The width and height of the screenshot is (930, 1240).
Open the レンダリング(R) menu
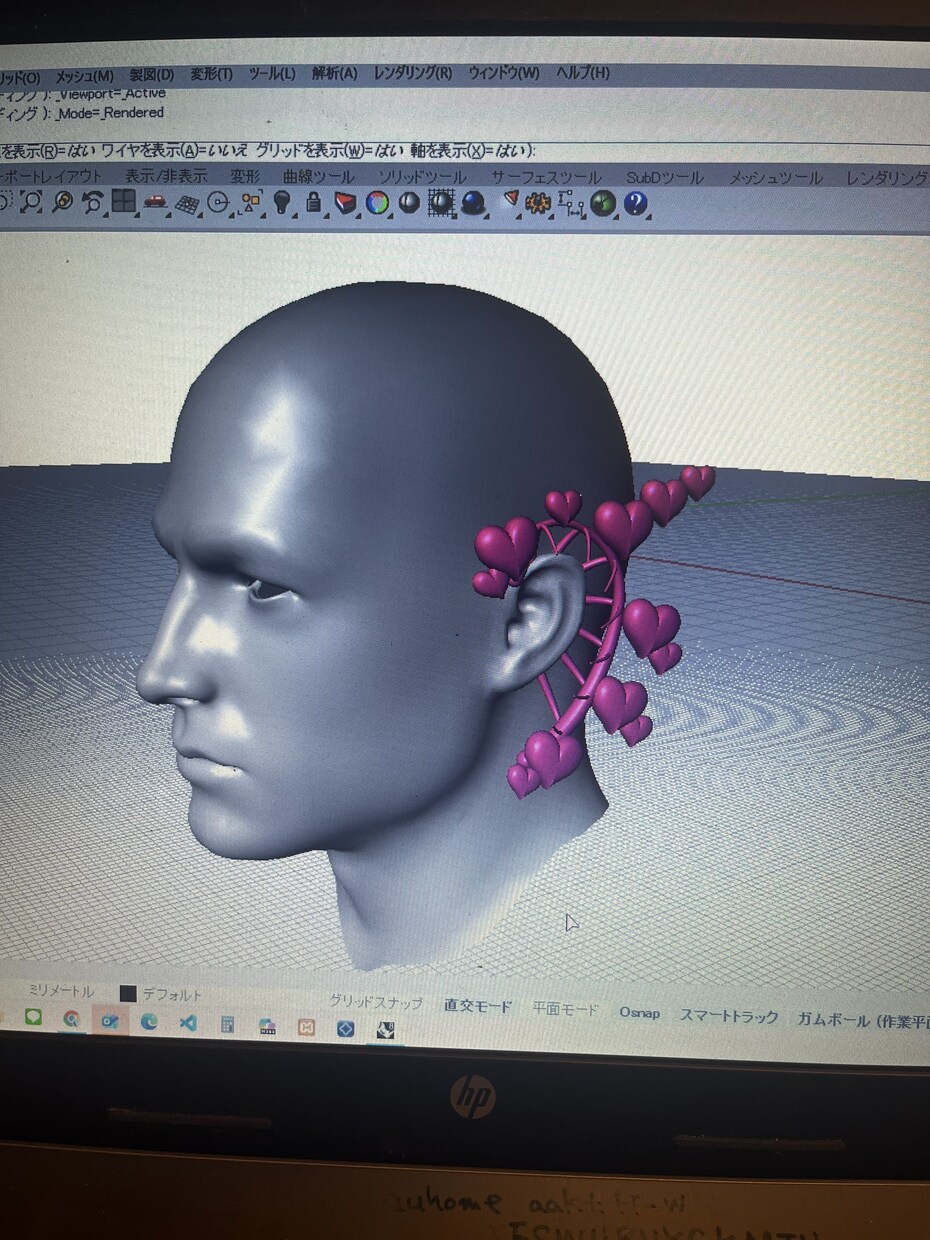(413, 74)
